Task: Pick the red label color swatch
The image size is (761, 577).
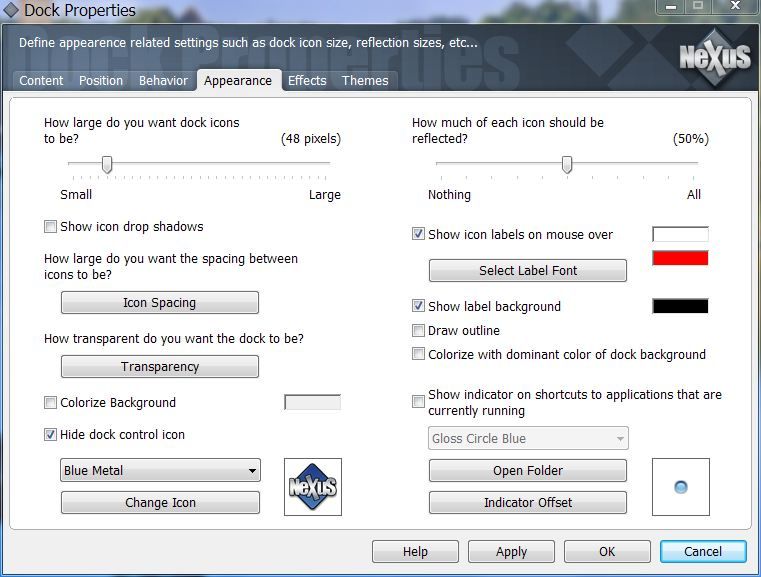Action: (x=680, y=259)
